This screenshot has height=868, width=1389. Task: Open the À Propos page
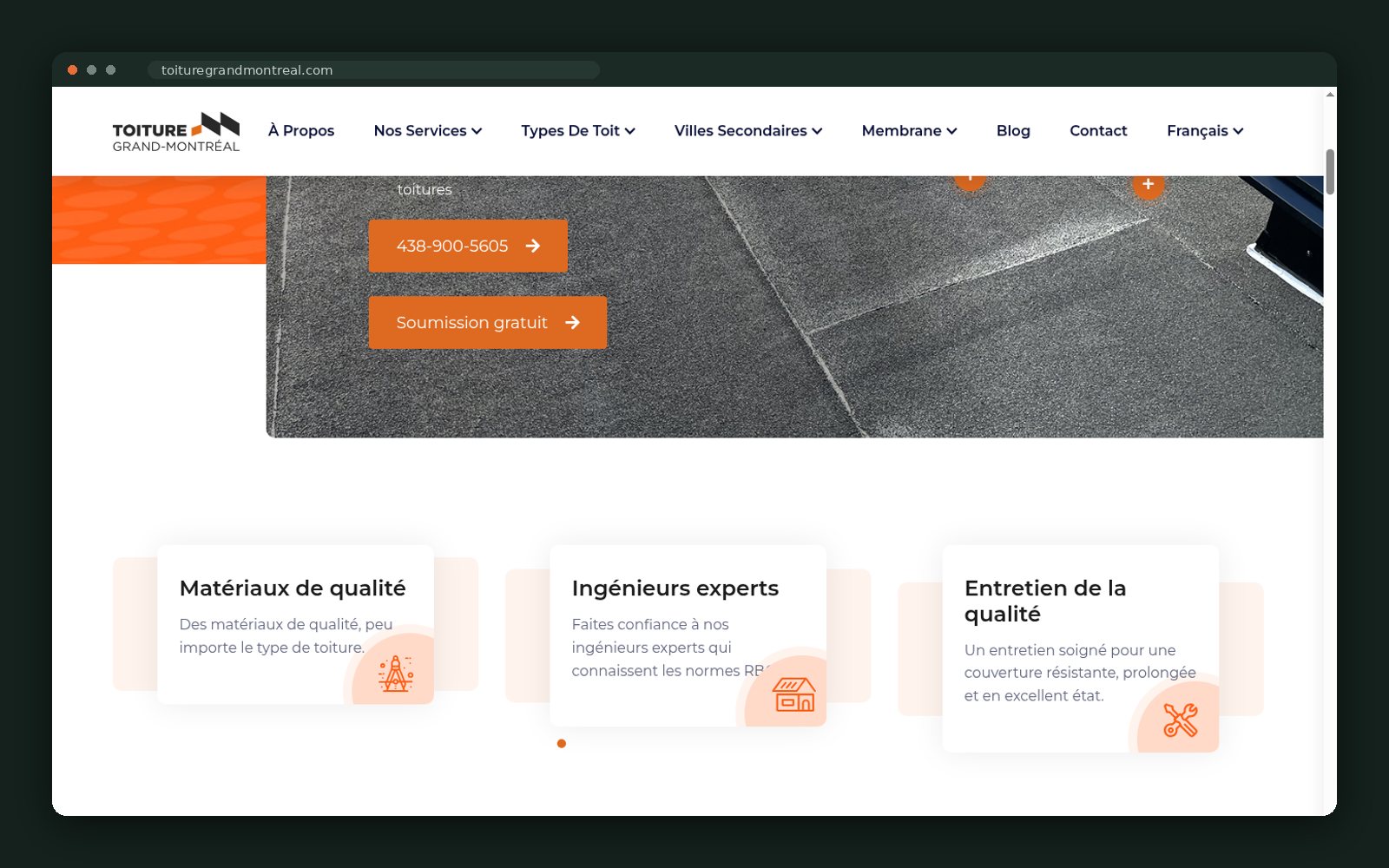point(301,131)
